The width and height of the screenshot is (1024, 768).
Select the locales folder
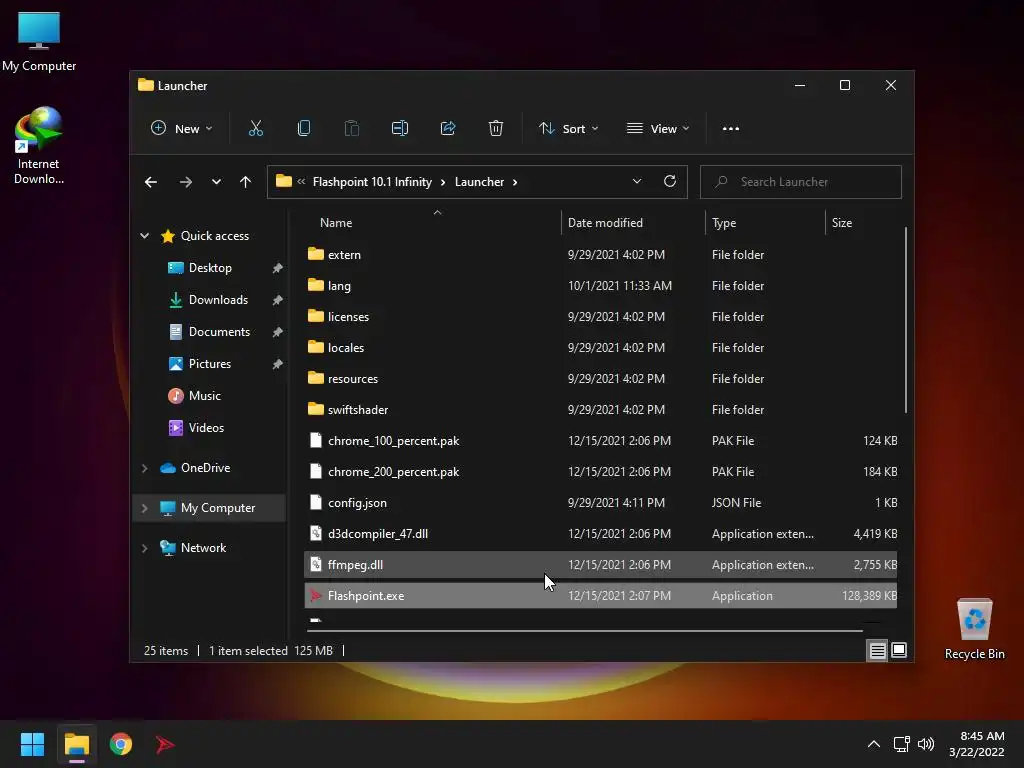600,347
